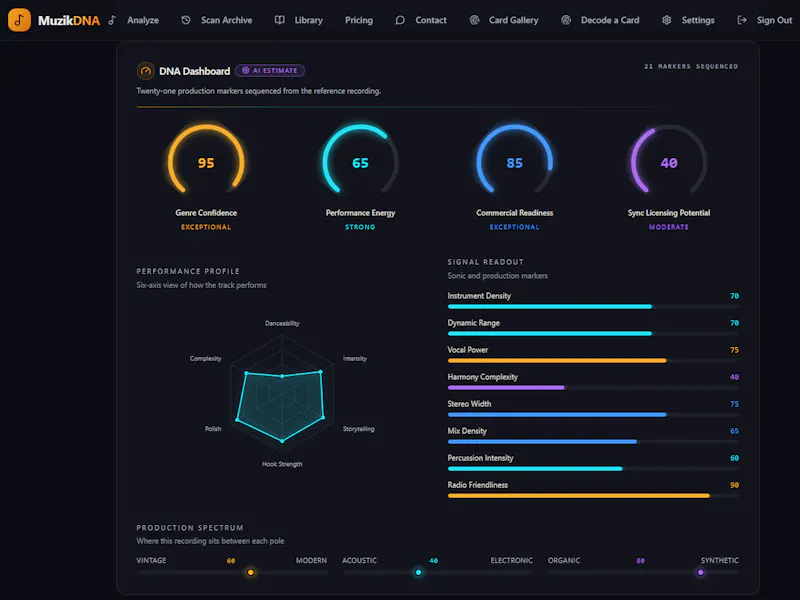The height and width of the screenshot is (600, 800).
Task: Click the SYNTHETIC pole label
Action: tap(719, 561)
